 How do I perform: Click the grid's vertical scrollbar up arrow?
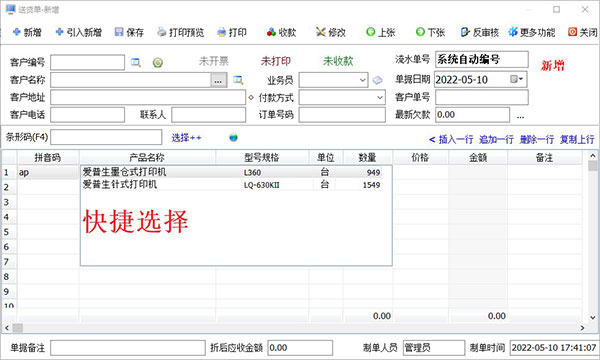click(593, 155)
